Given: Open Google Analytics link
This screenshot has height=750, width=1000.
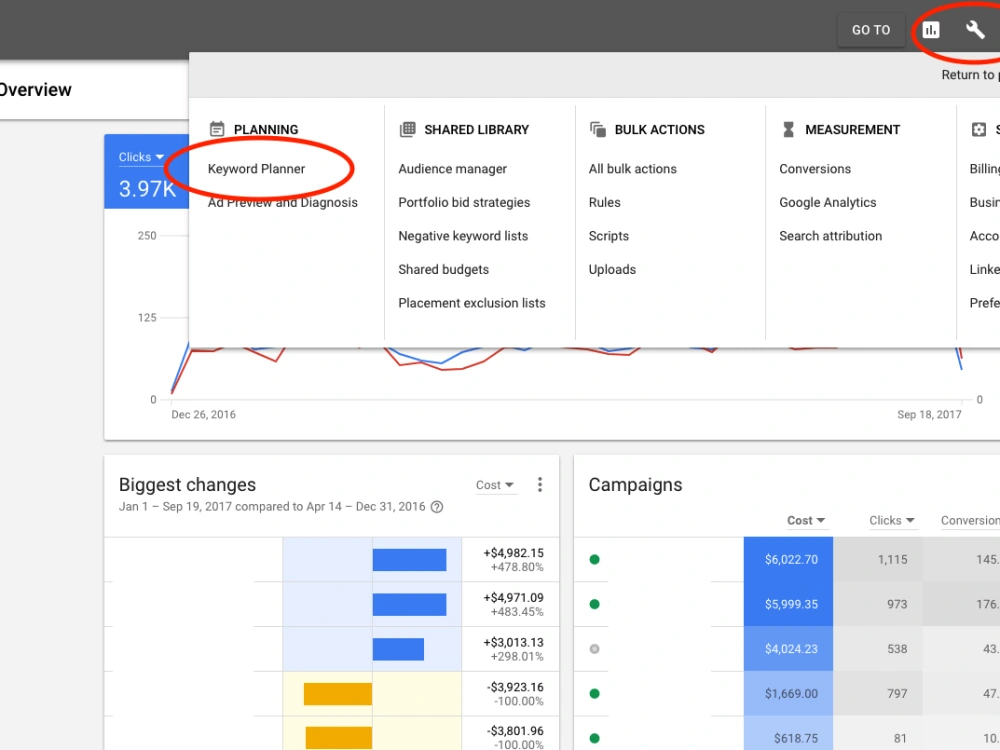Looking at the screenshot, I should click(828, 202).
